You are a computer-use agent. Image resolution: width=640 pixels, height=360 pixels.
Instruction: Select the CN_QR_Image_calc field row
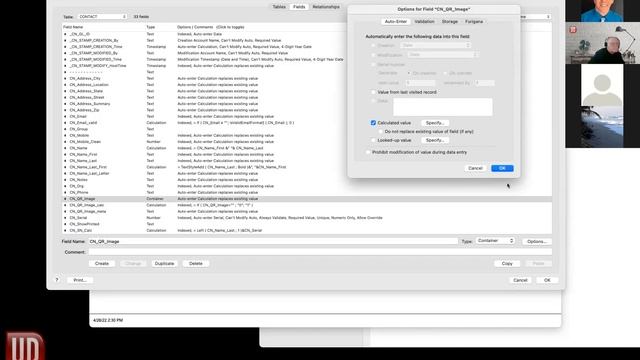[307, 205]
